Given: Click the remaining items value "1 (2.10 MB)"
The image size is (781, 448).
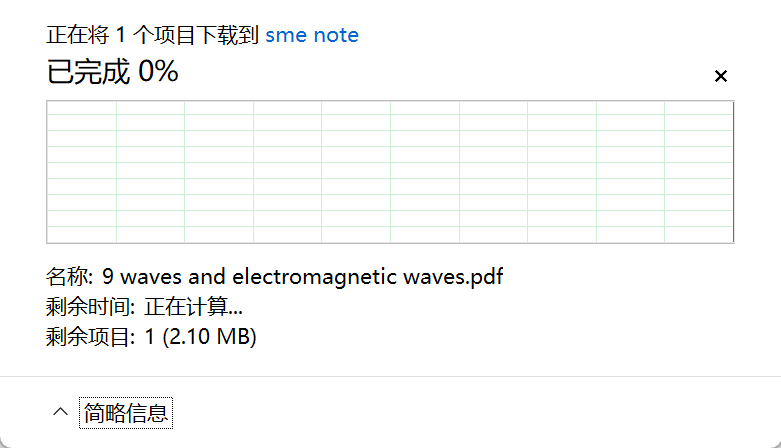Looking at the screenshot, I should pos(200,337).
